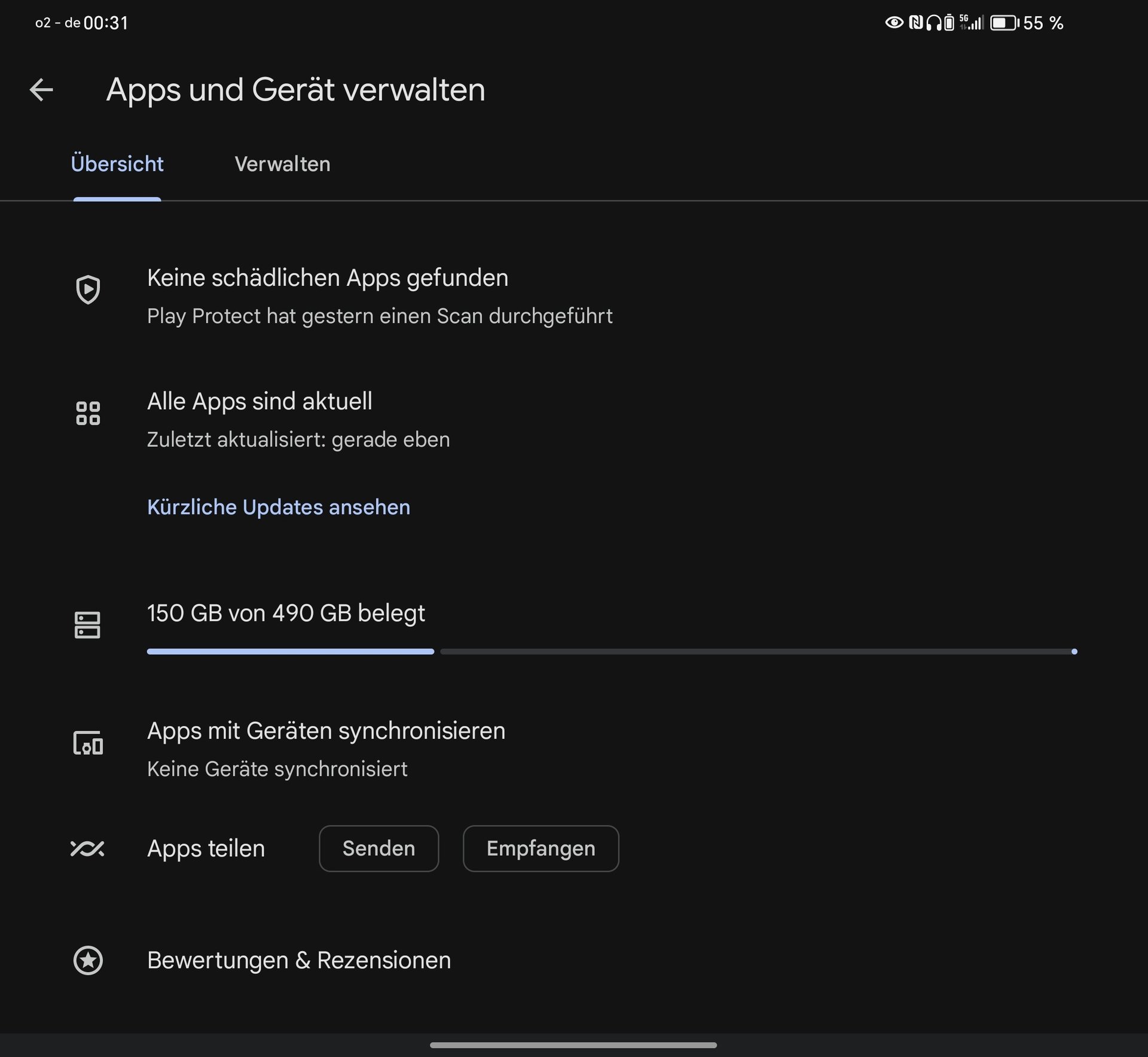1148x1057 pixels.
Task: Open Keine schädlichen Apps gefunden entry
Action: click(x=328, y=278)
